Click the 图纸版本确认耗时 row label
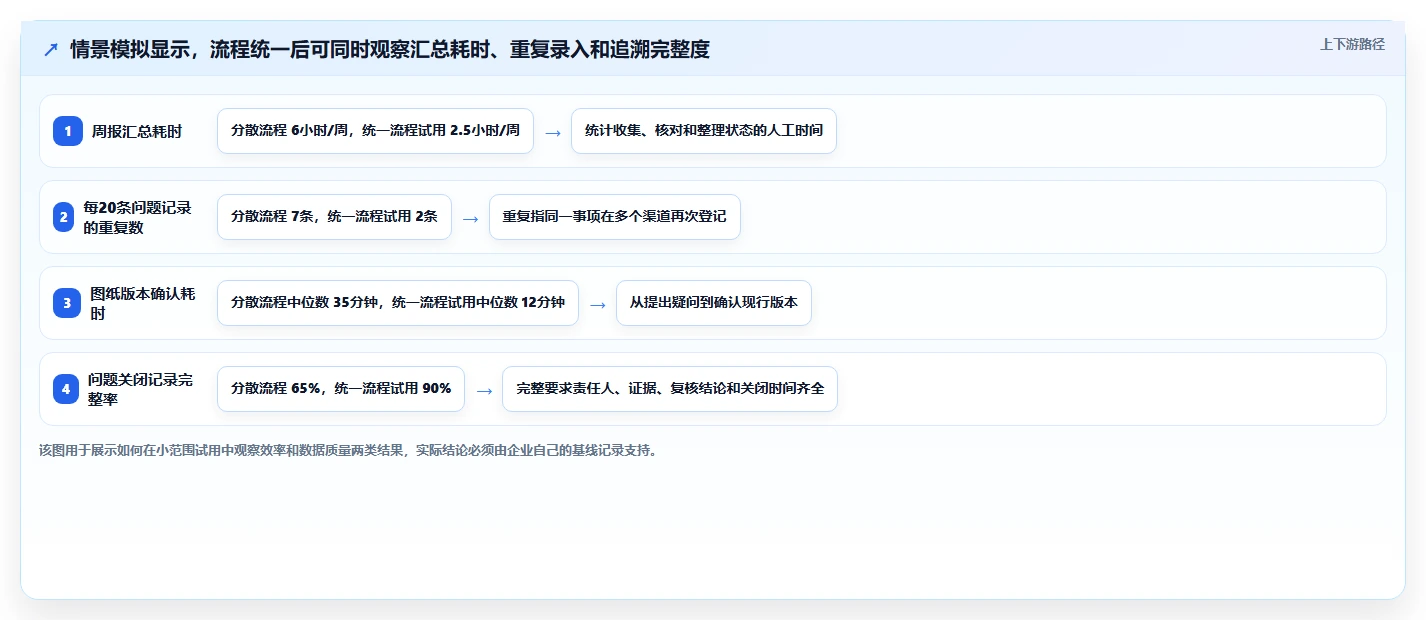Image resolution: width=1426 pixels, height=620 pixels. (x=143, y=303)
